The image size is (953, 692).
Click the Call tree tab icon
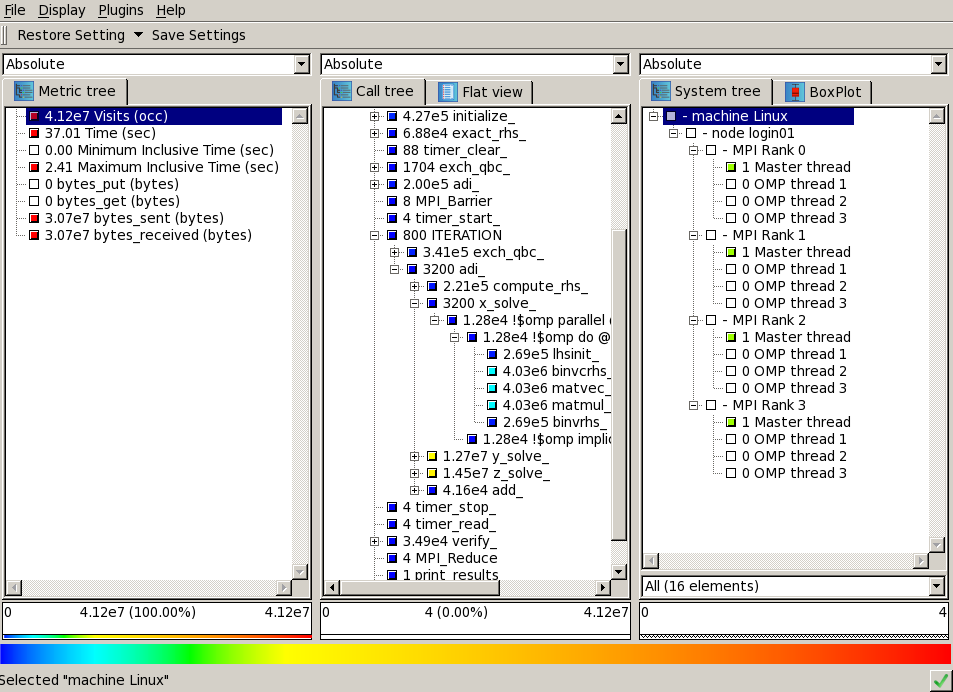point(342,92)
